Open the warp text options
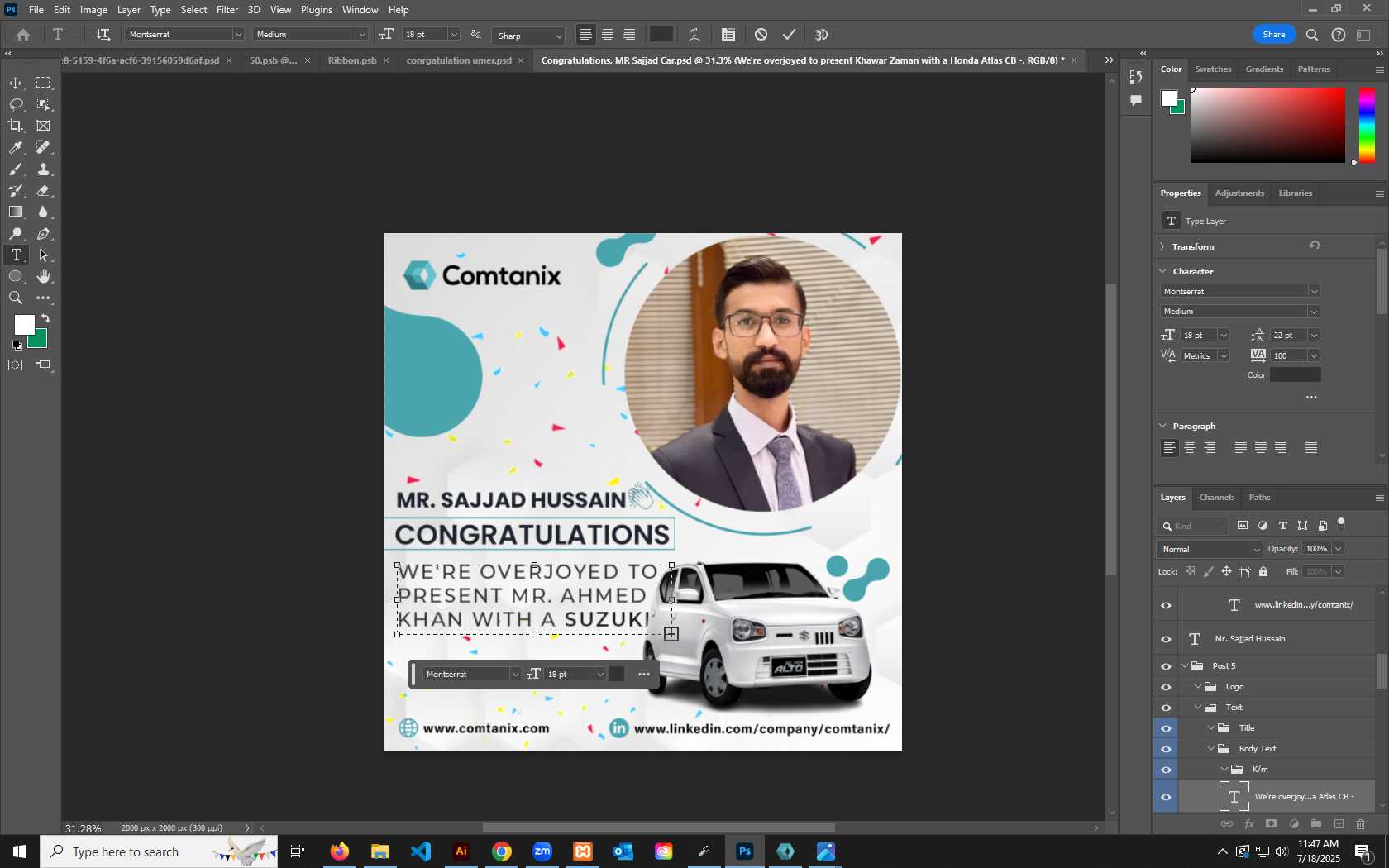 pyautogui.click(x=694, y=35)
